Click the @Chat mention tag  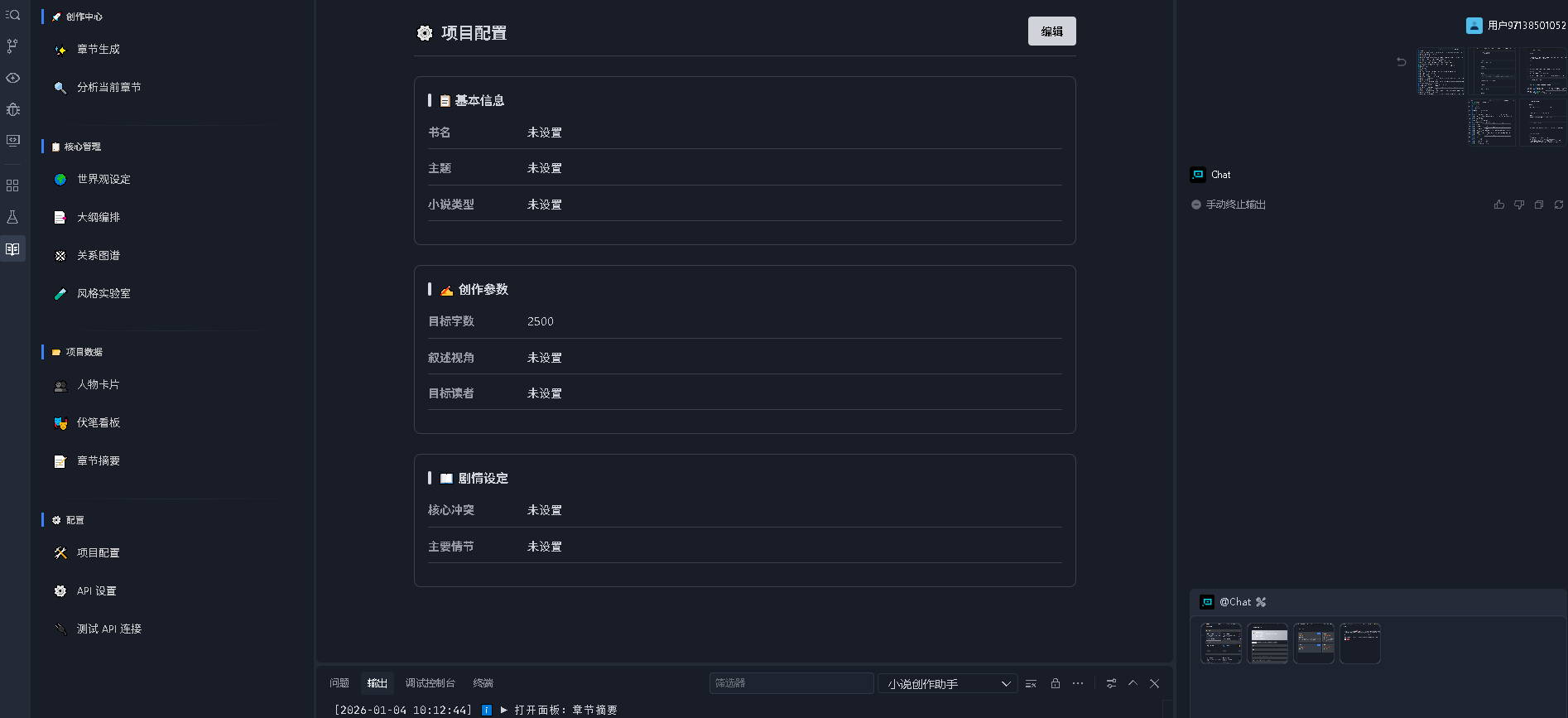1234,602
